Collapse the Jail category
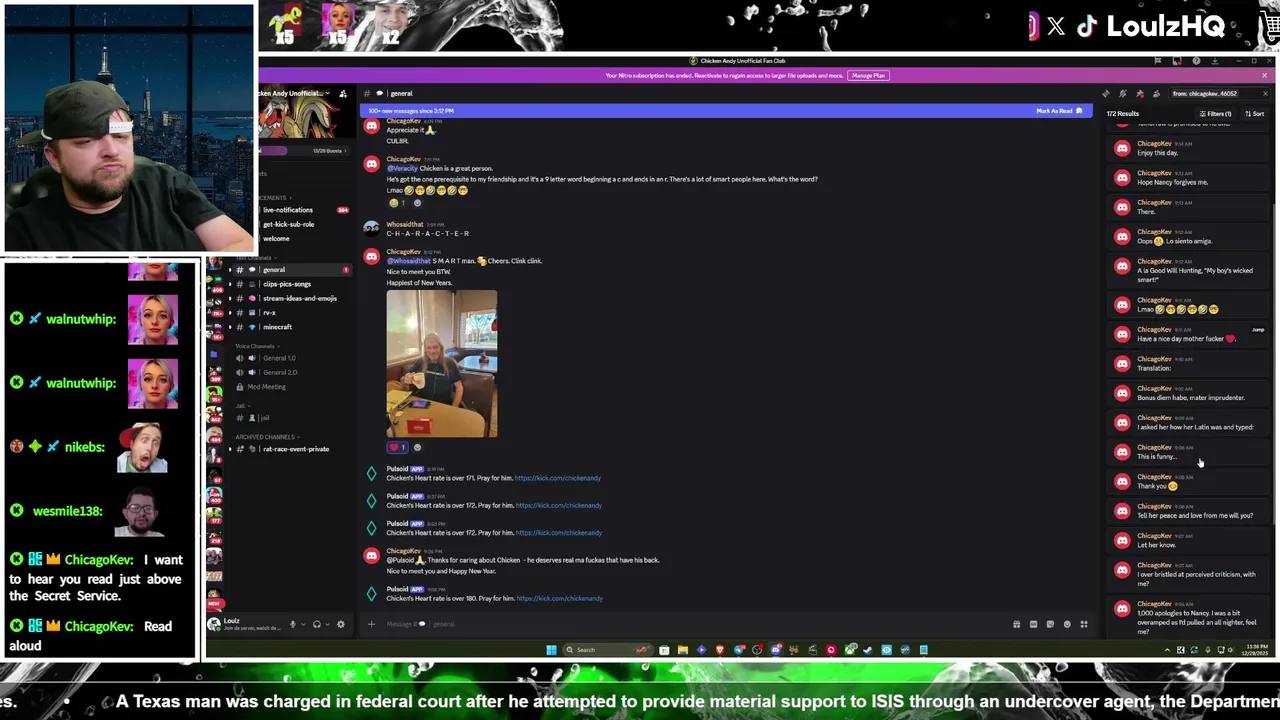Viewport: 1280px width, 720px height. (241, 405)
